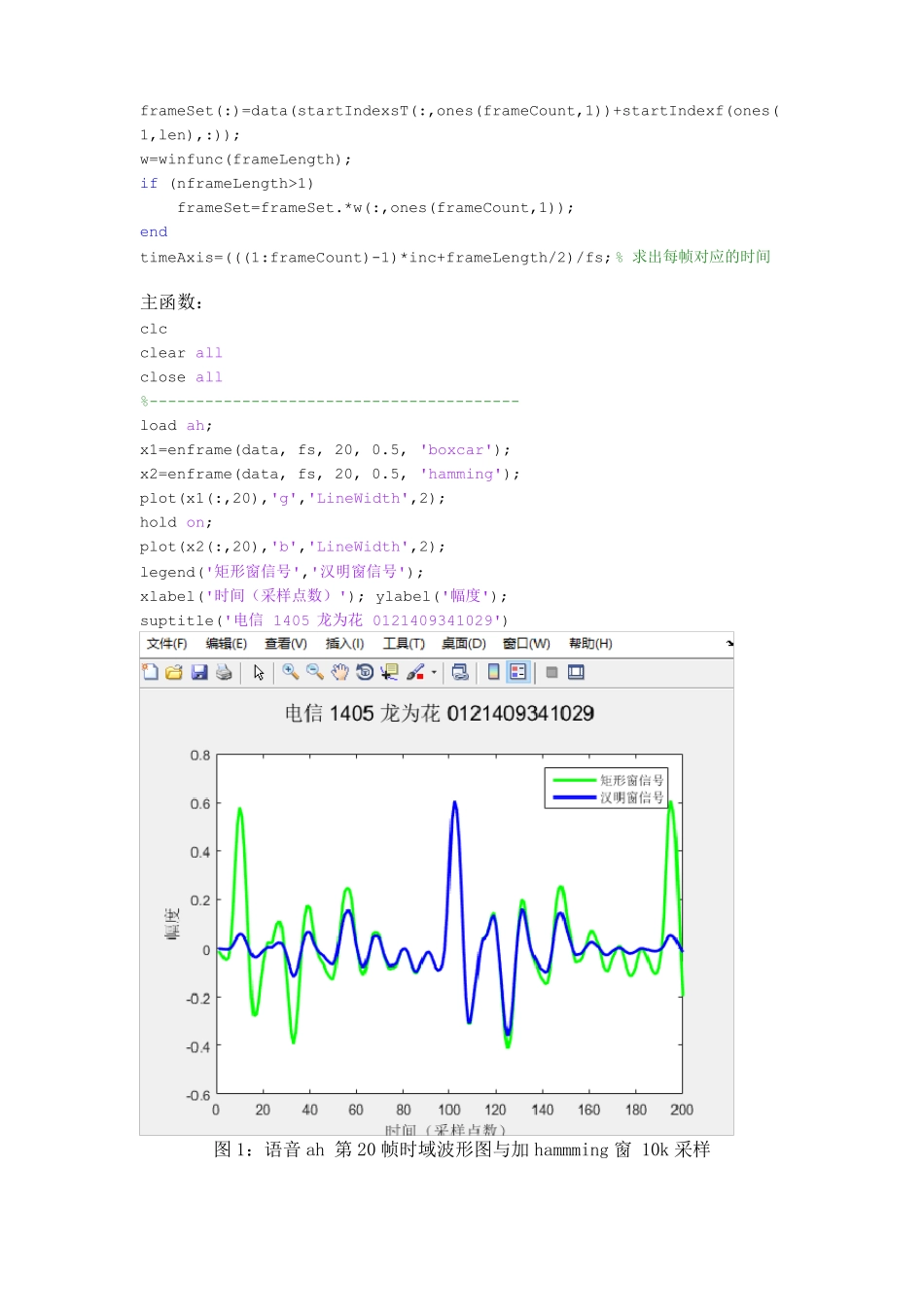Screen dimensions: 924x1307
Task: Open the 帮助(H) menu
Action: click(590, 644)
